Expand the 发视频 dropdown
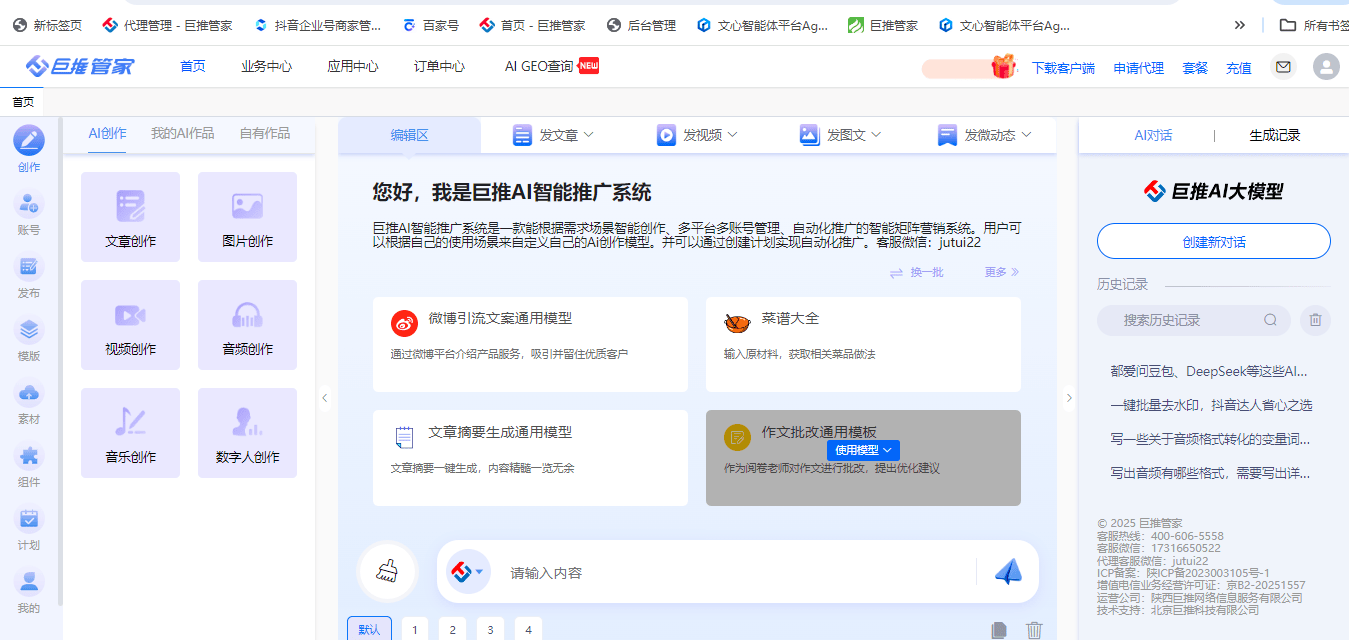This screenshot has height=640, width=1349. tap(697, 135)
